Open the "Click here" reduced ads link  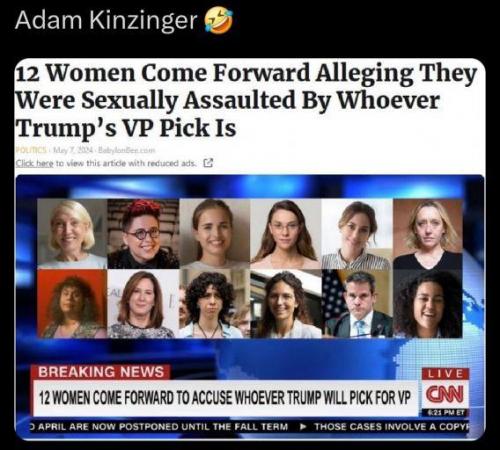click(35, 163)
